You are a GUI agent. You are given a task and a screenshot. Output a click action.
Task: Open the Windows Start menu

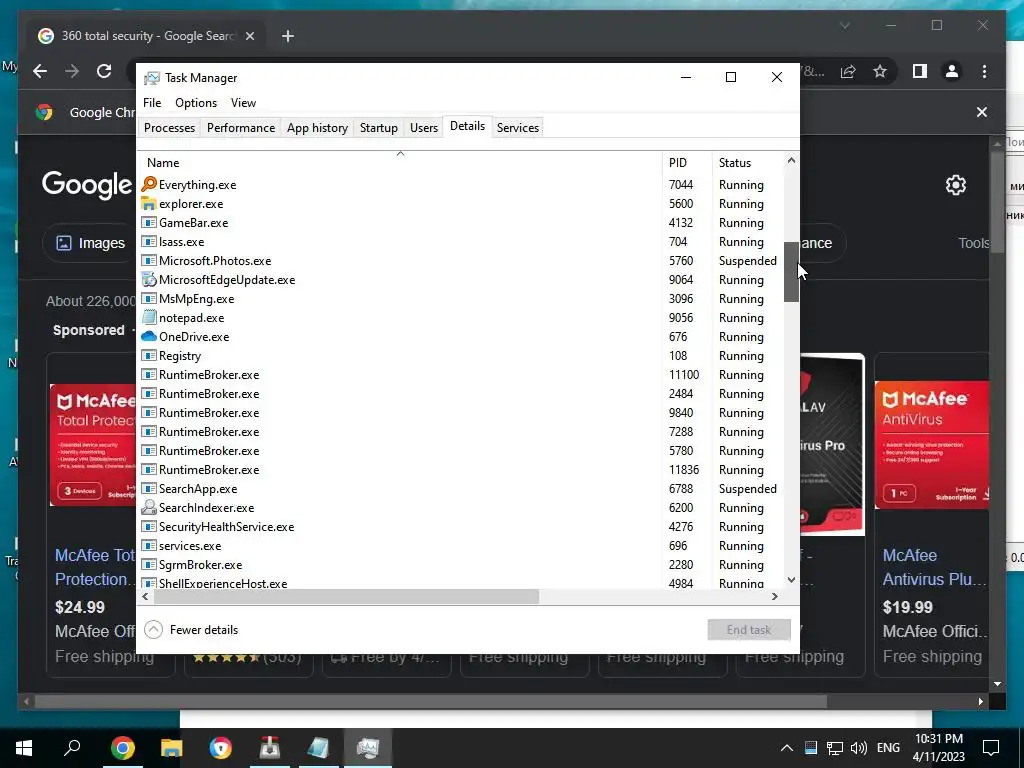[24, 748]
